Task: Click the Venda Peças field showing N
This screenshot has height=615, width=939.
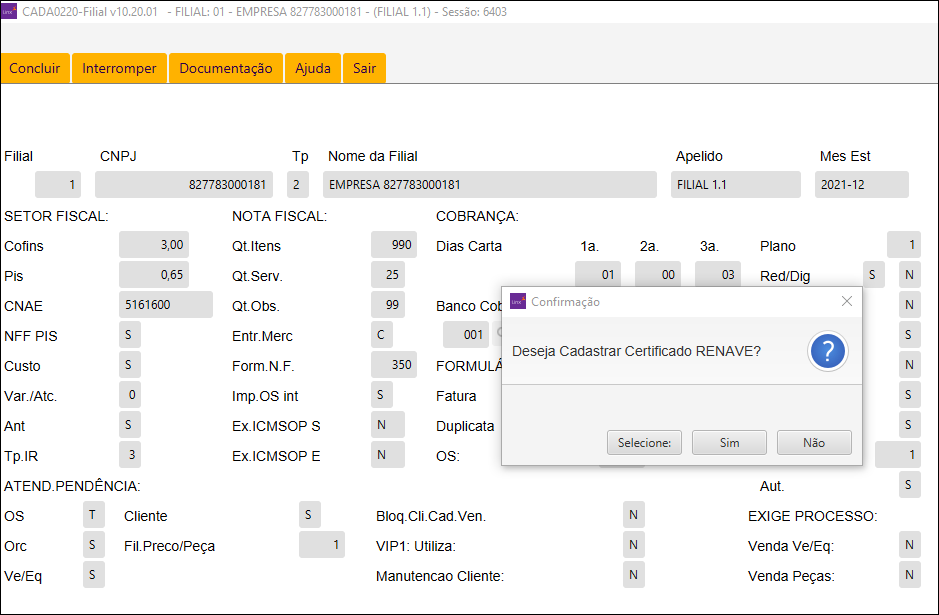Action: point(910,574)
